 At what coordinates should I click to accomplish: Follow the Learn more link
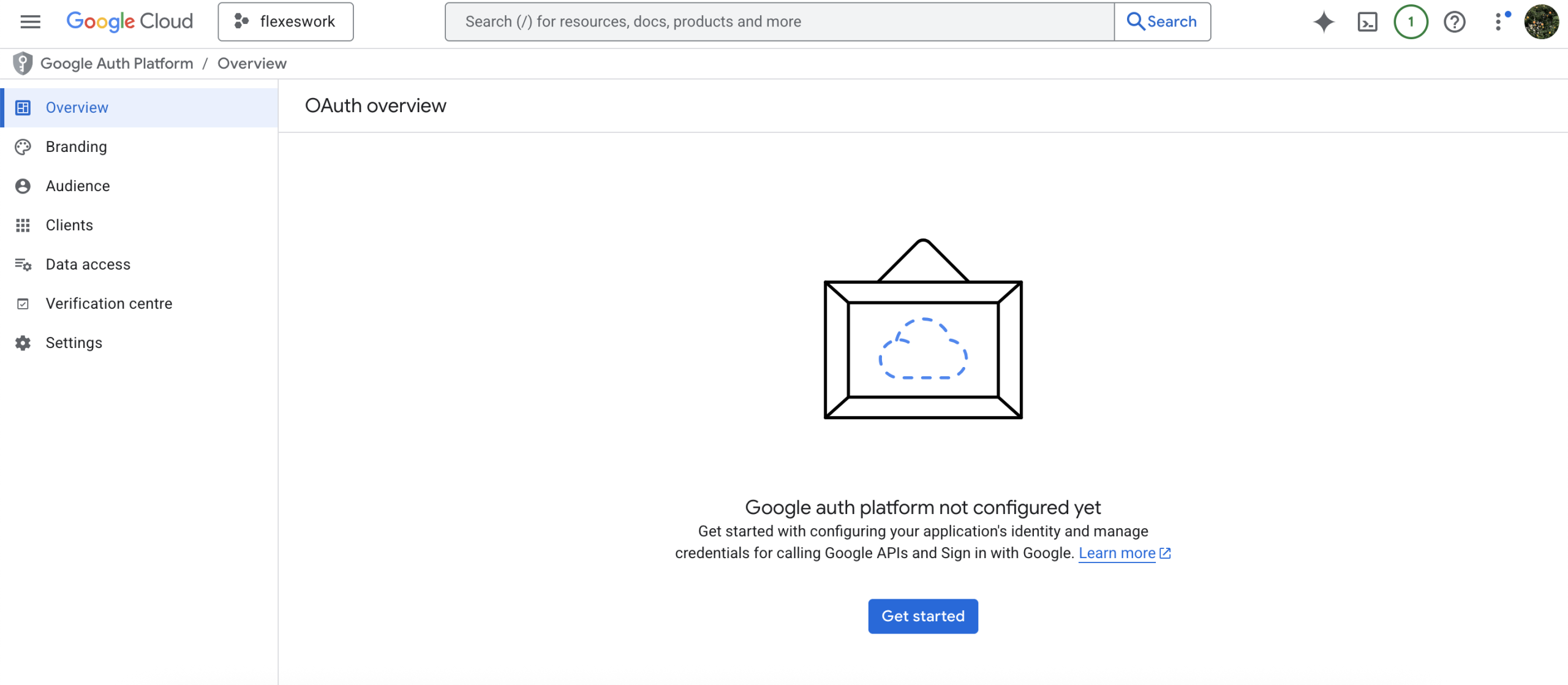point(1117,553)
